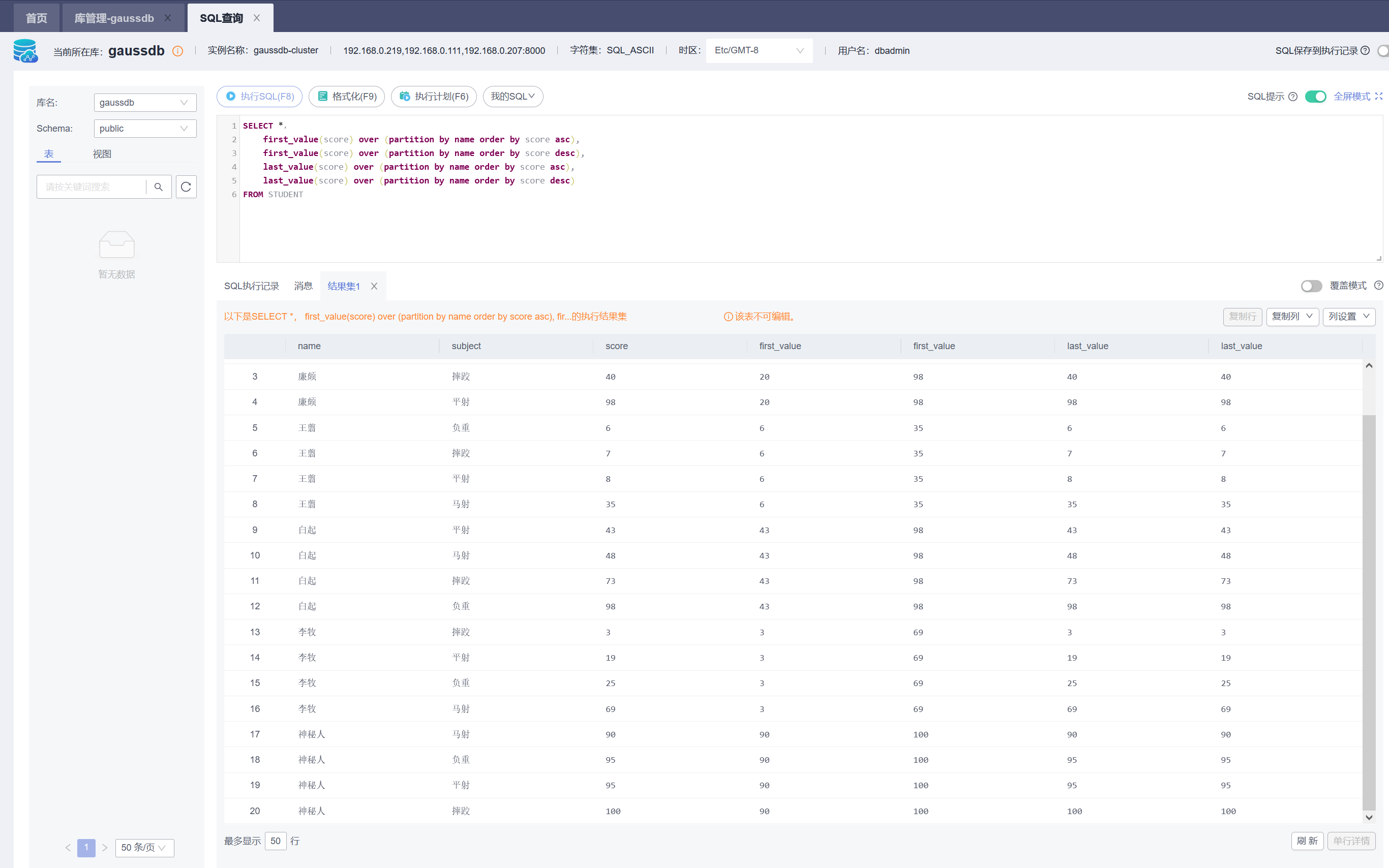Close the 结果集1 result tab

point(374,287)
